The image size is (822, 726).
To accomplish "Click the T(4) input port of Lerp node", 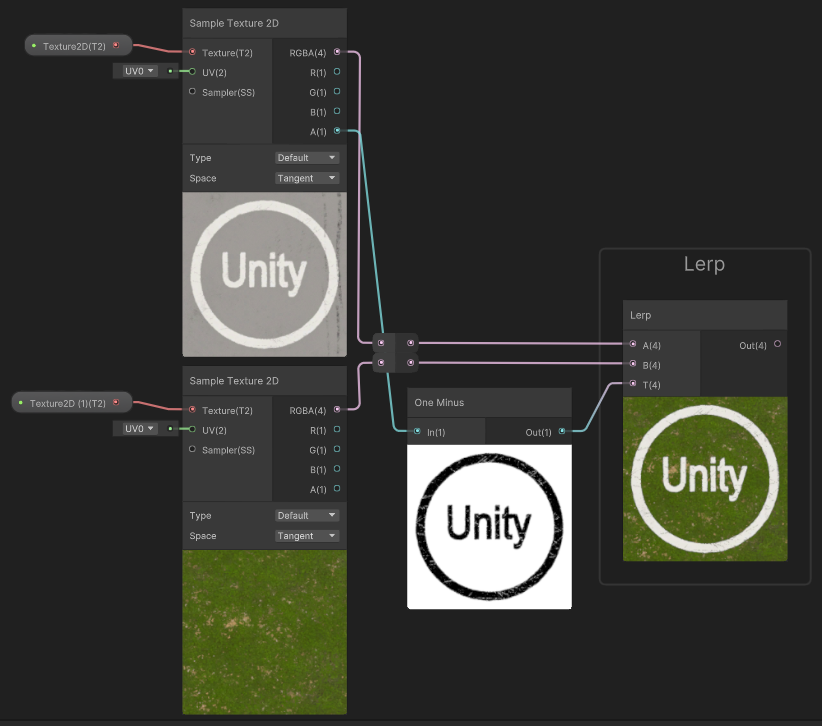I will click(x=633, y=383).
